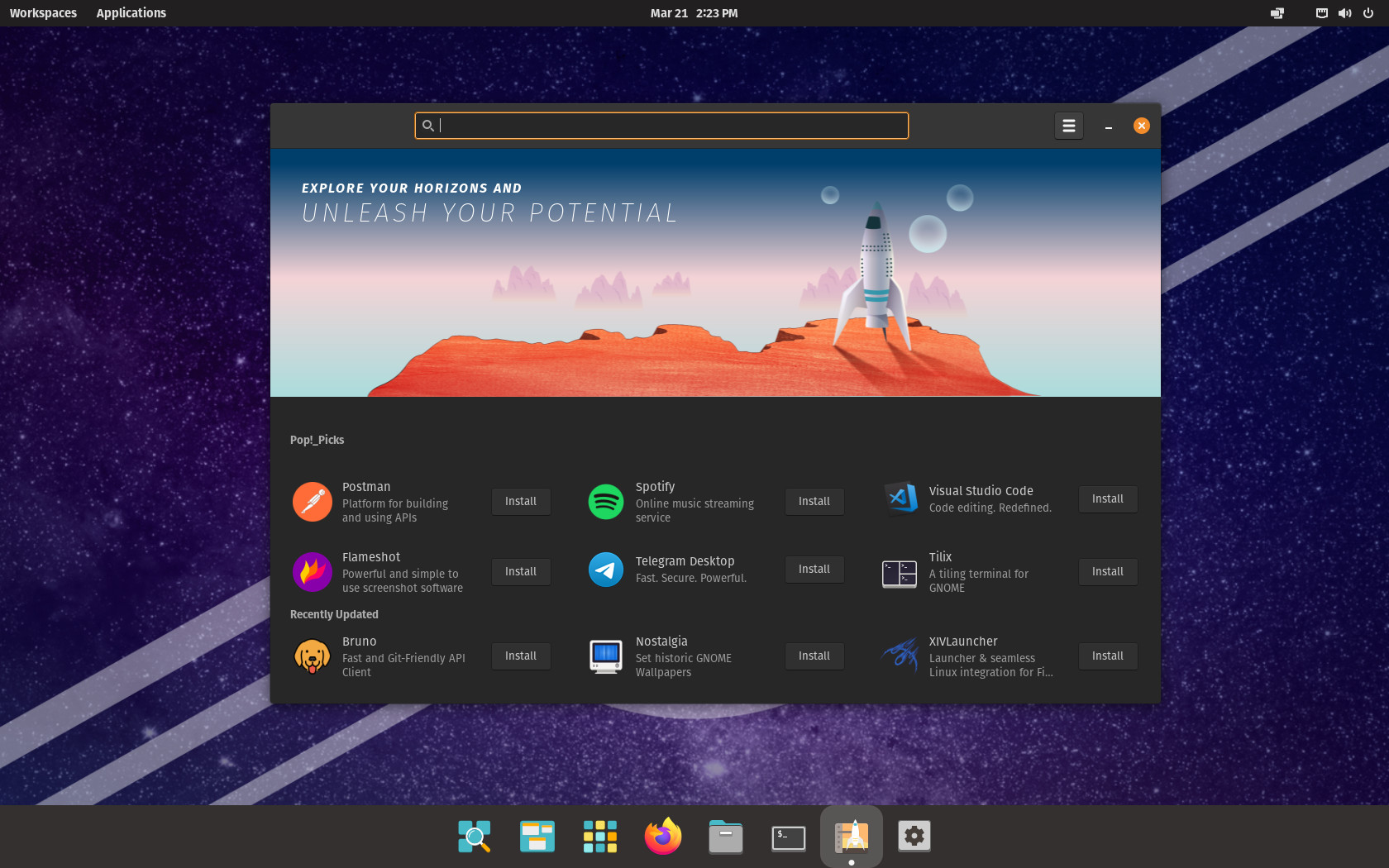Open the volume indicator in system tray
Screen dimensions: 1389x868
click(1345, 13)
